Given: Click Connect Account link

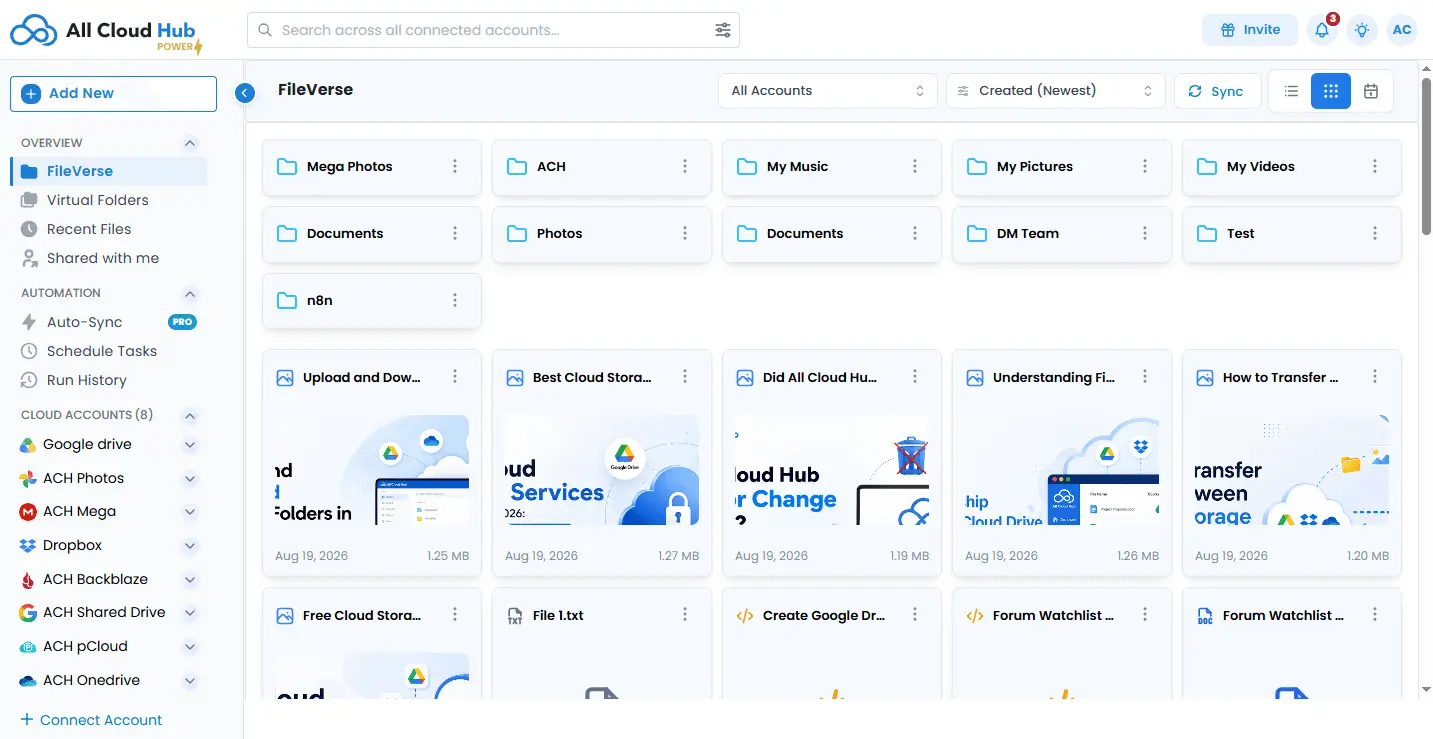Looking at the screenshot, I should pos(91,720).
